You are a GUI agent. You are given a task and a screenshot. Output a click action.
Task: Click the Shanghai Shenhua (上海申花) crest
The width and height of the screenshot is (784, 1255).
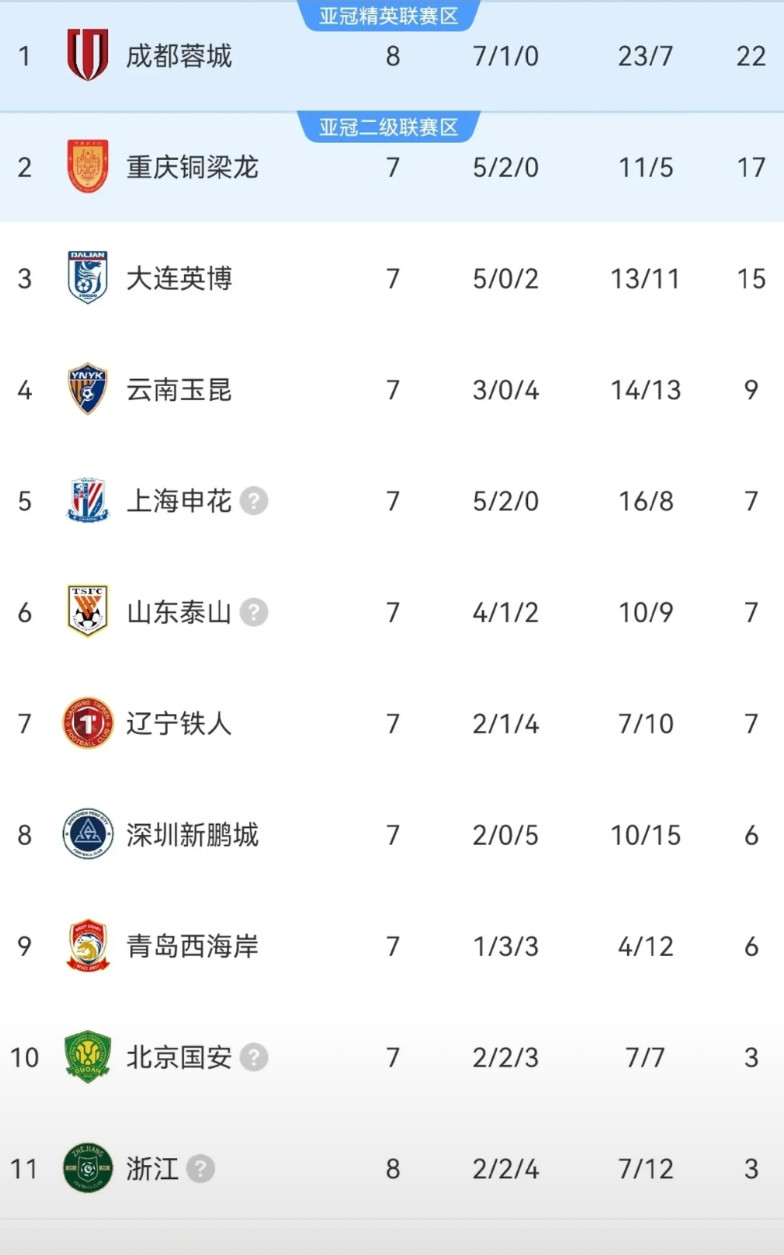(x=88, y=500)
